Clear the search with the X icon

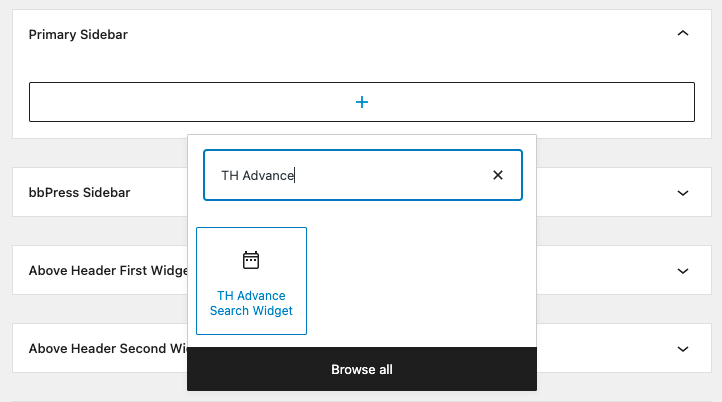pos(497,175)
